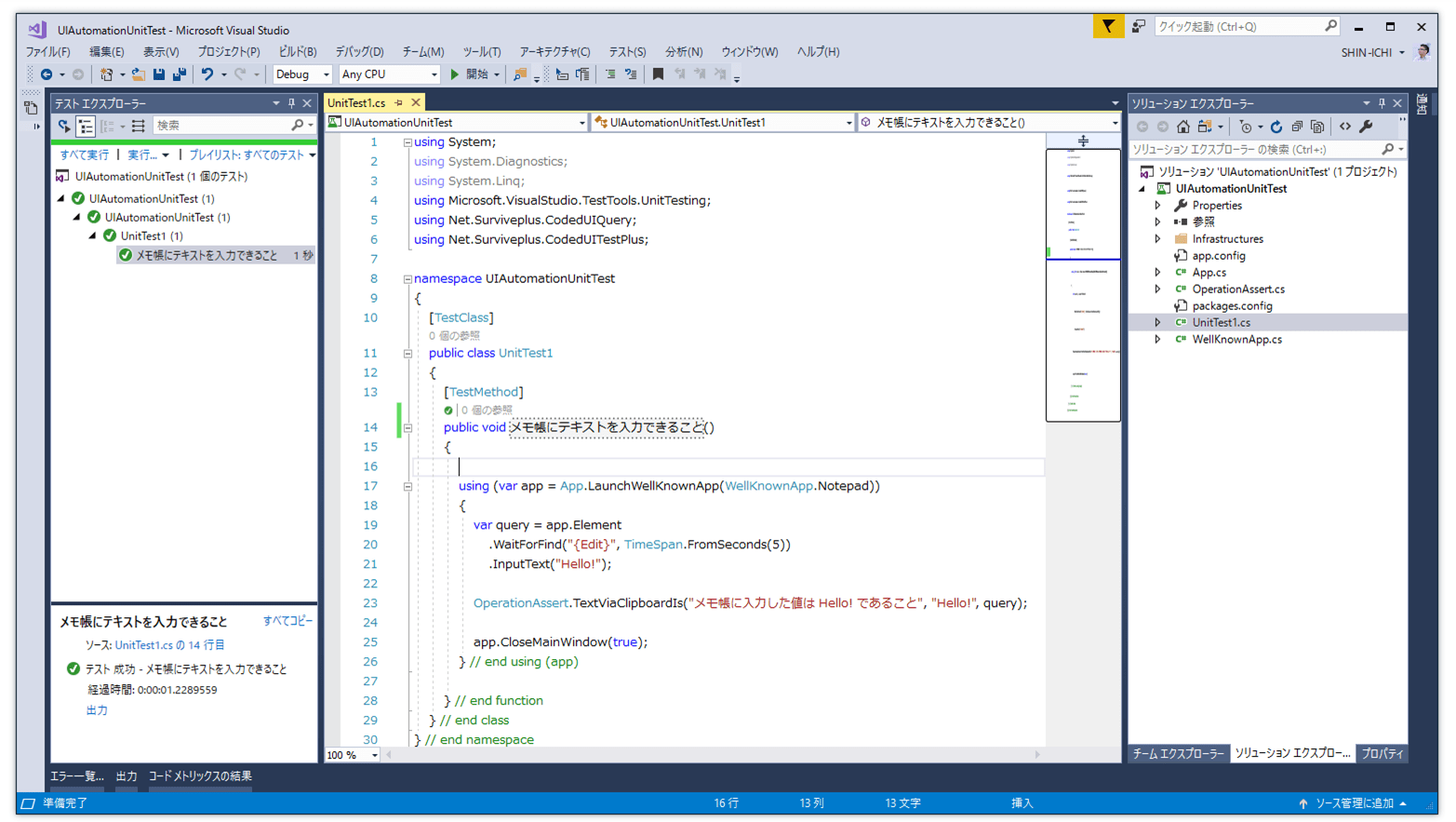Click the View Code icon in Solution Explorer

click(1345, 127)
